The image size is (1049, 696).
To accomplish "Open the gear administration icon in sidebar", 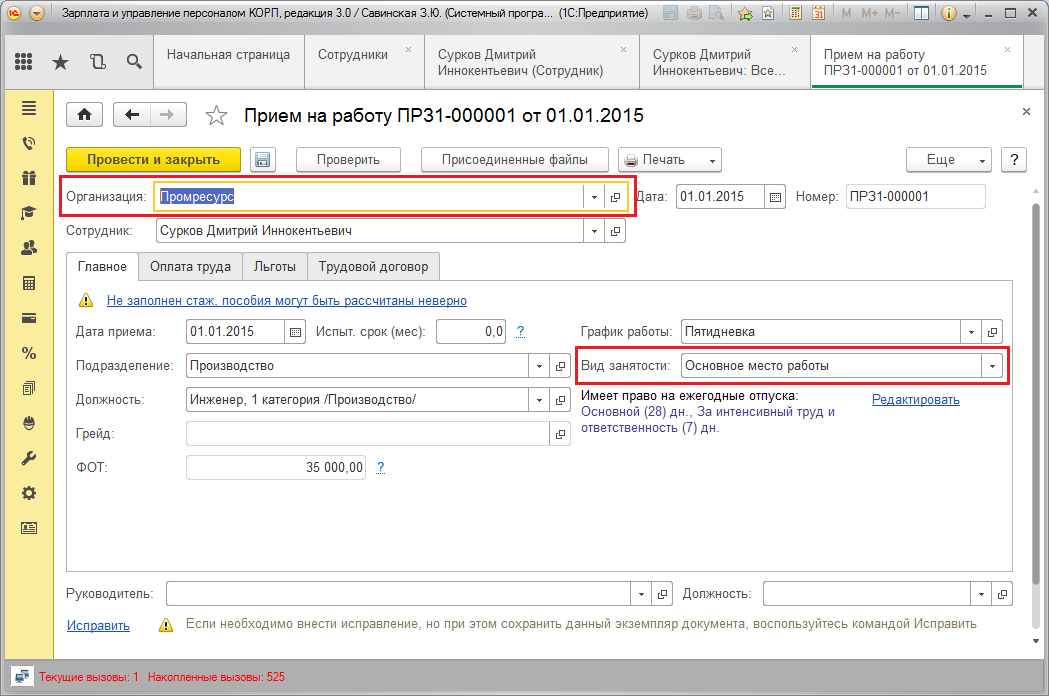I will [x=29, y=493].
